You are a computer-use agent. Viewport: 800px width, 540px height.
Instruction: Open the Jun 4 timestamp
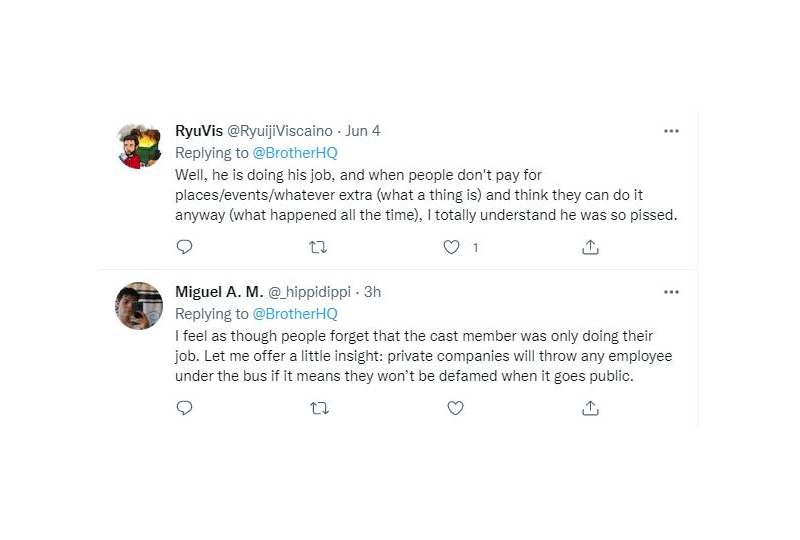363,131
